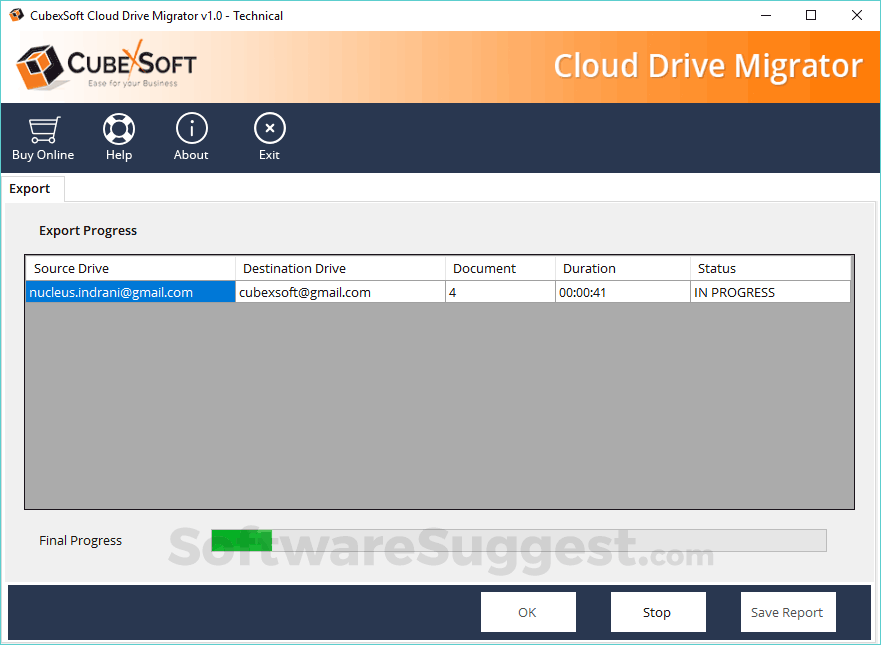The image size is (881, 645).
Task: Click the application icon in the title bar
Action: (x=16, y=15)
